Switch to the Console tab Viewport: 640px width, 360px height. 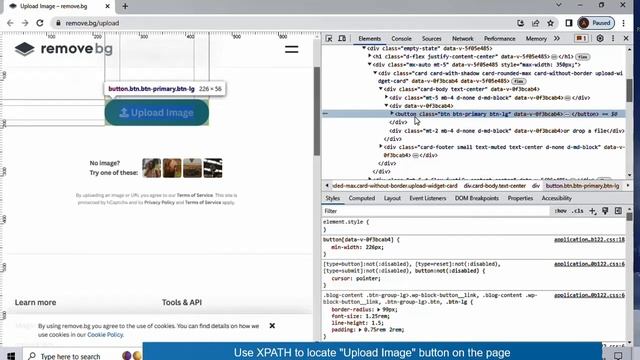click(x=401, y=39)
